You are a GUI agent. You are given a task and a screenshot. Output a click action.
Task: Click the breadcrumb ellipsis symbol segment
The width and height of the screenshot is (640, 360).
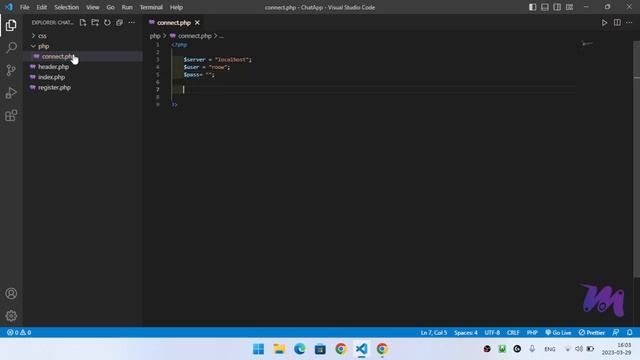(221, 36)
